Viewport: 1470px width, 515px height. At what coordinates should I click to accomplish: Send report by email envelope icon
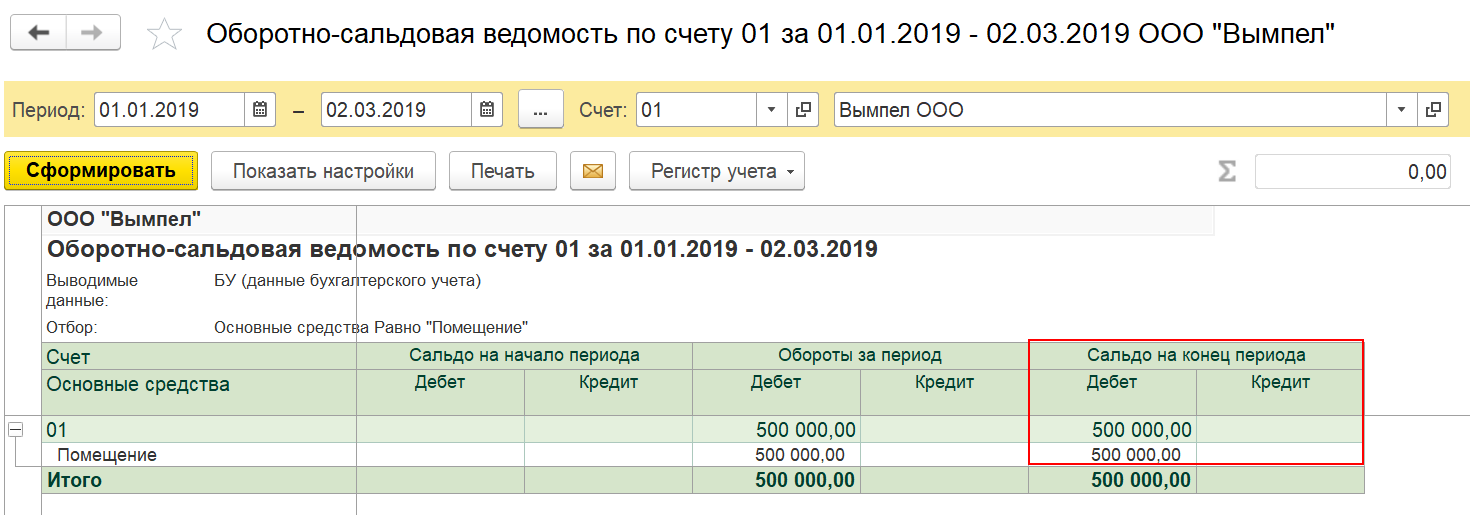point(593,171)
